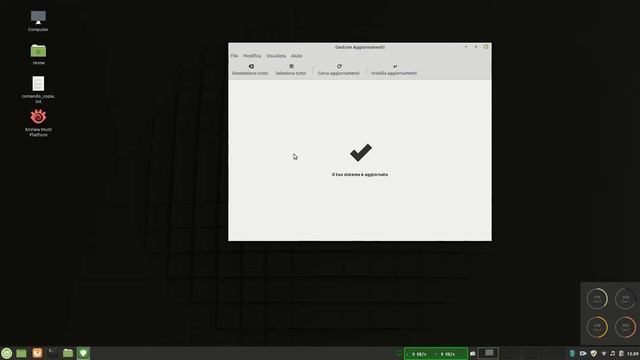This screenshot has height=360, width=640.
Task: Click the large checkmark status icon
Action: pyautogui.click(x=361, y=153)
